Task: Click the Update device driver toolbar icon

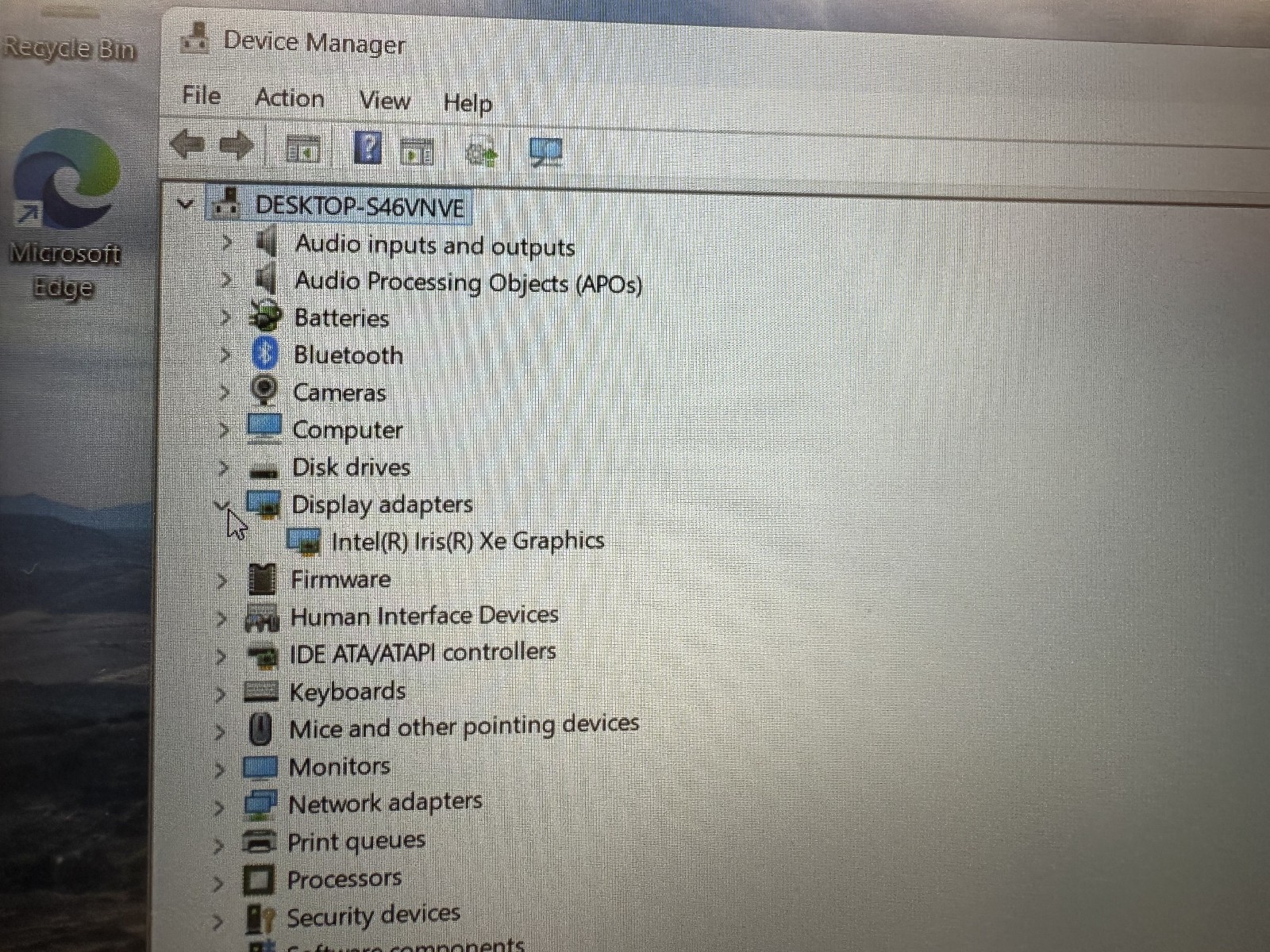Action: (481, 152)
